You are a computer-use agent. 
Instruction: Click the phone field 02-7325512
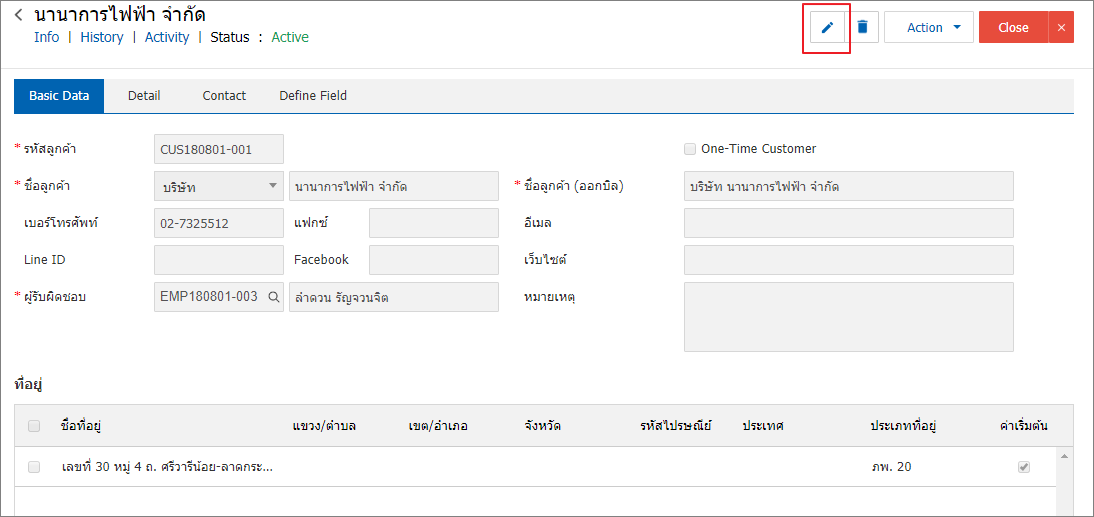[x=218, y=223]
